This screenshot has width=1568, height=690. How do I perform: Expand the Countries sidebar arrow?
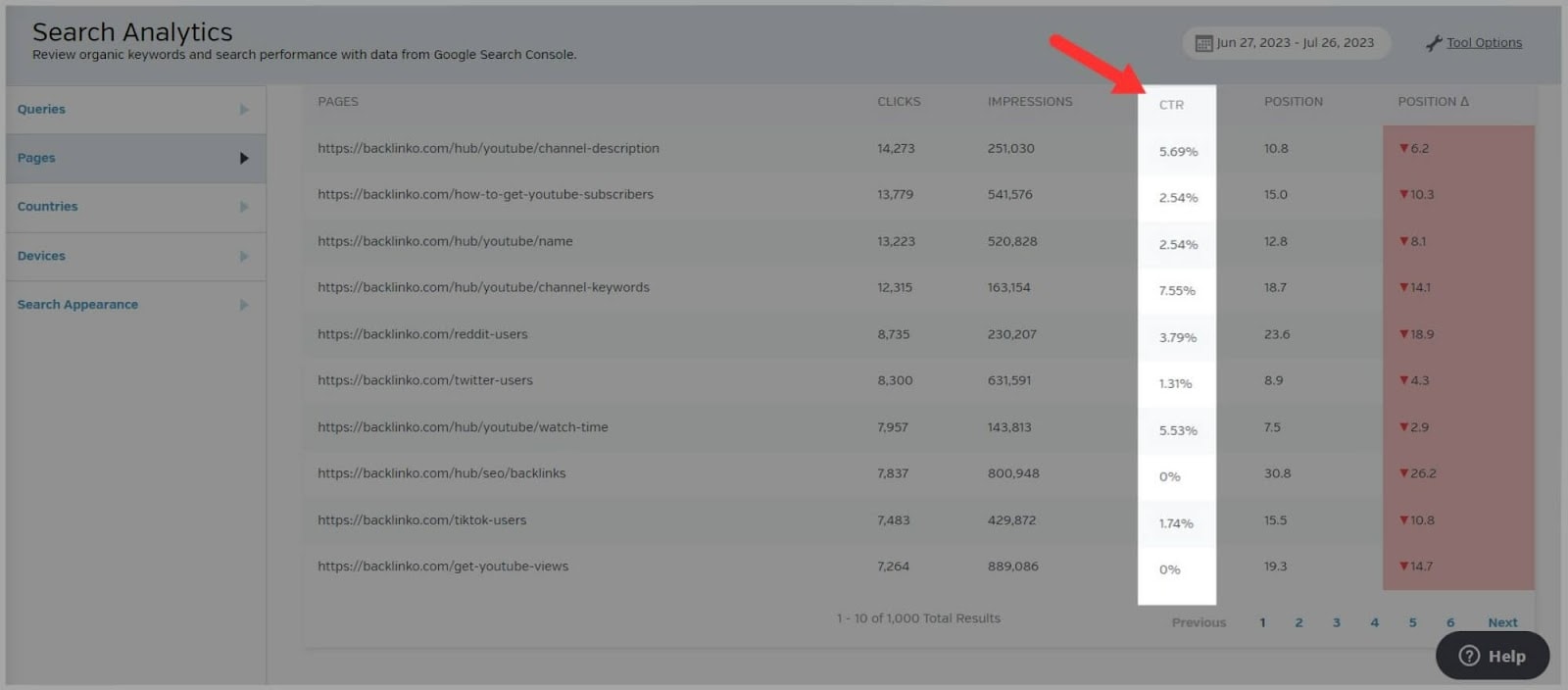(x=244, y=207)
